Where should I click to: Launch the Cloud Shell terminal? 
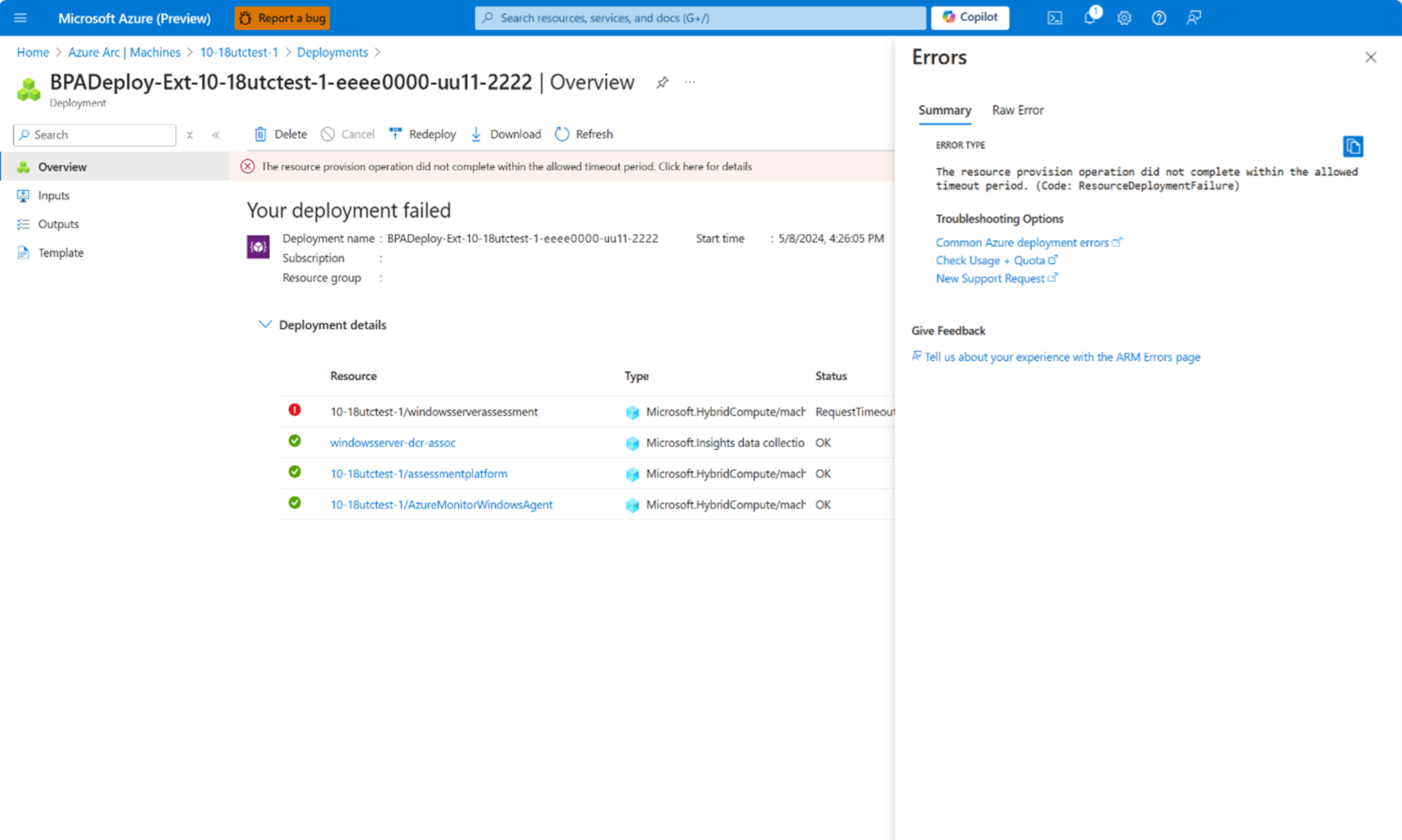[1055, 18]
